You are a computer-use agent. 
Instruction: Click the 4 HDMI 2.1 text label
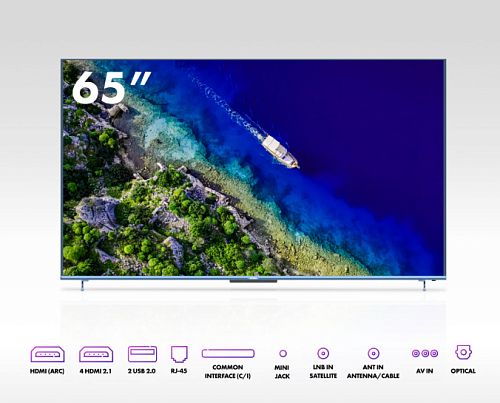pyautogui.click(x=96, y=371)
